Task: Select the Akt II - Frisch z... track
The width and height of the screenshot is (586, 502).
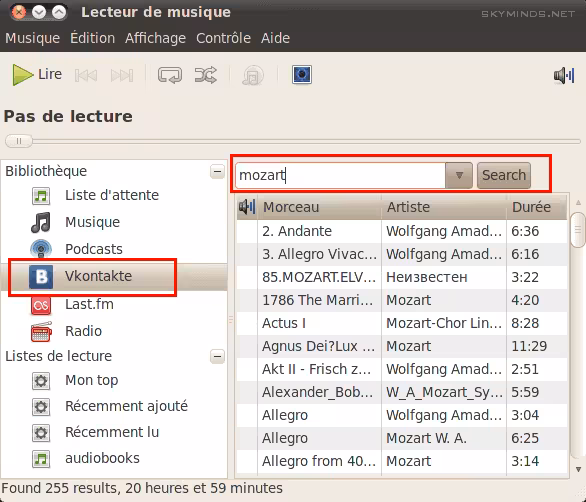Action: (x=402, y=369)
